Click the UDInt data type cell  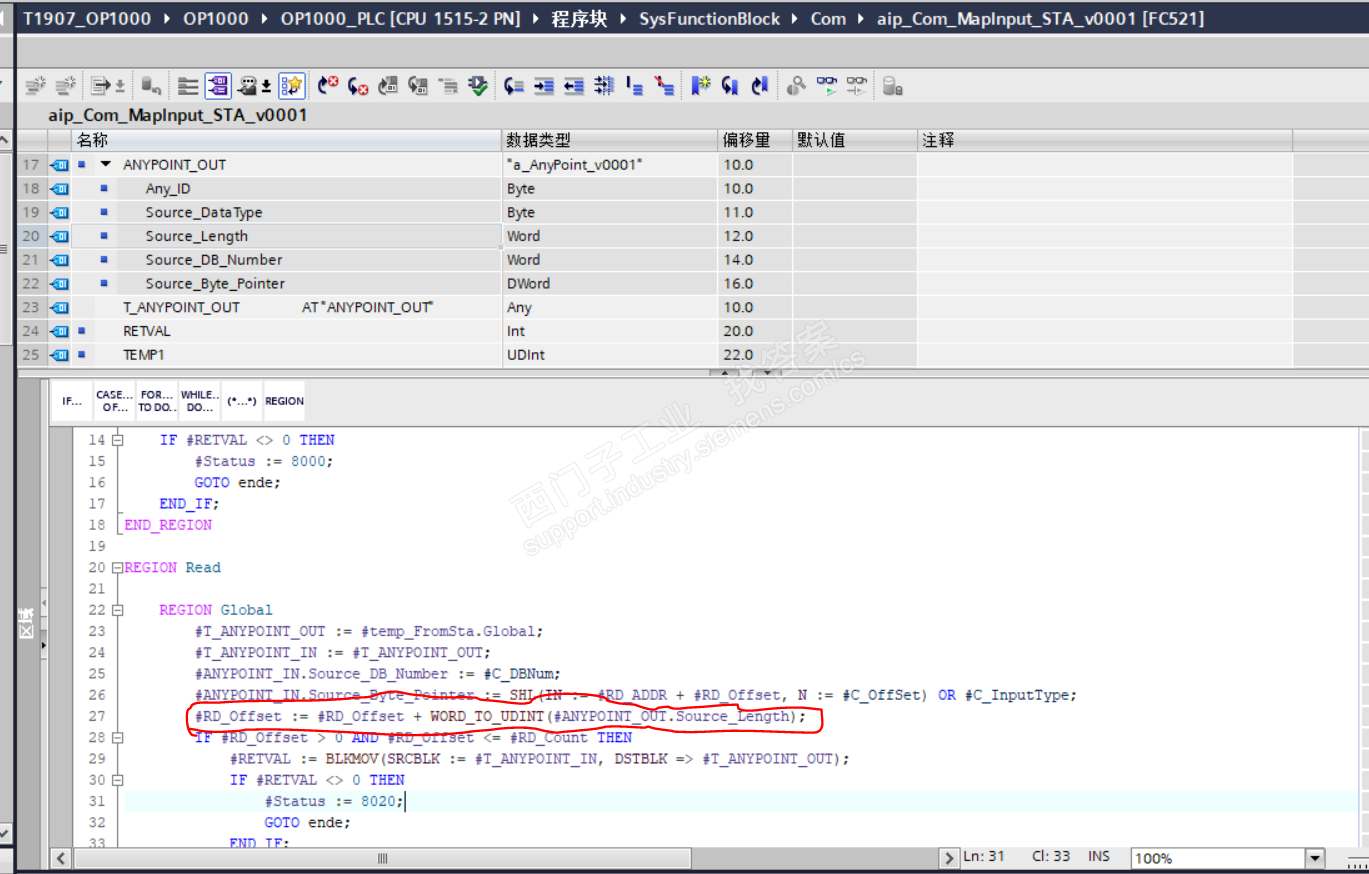(610, 355)
